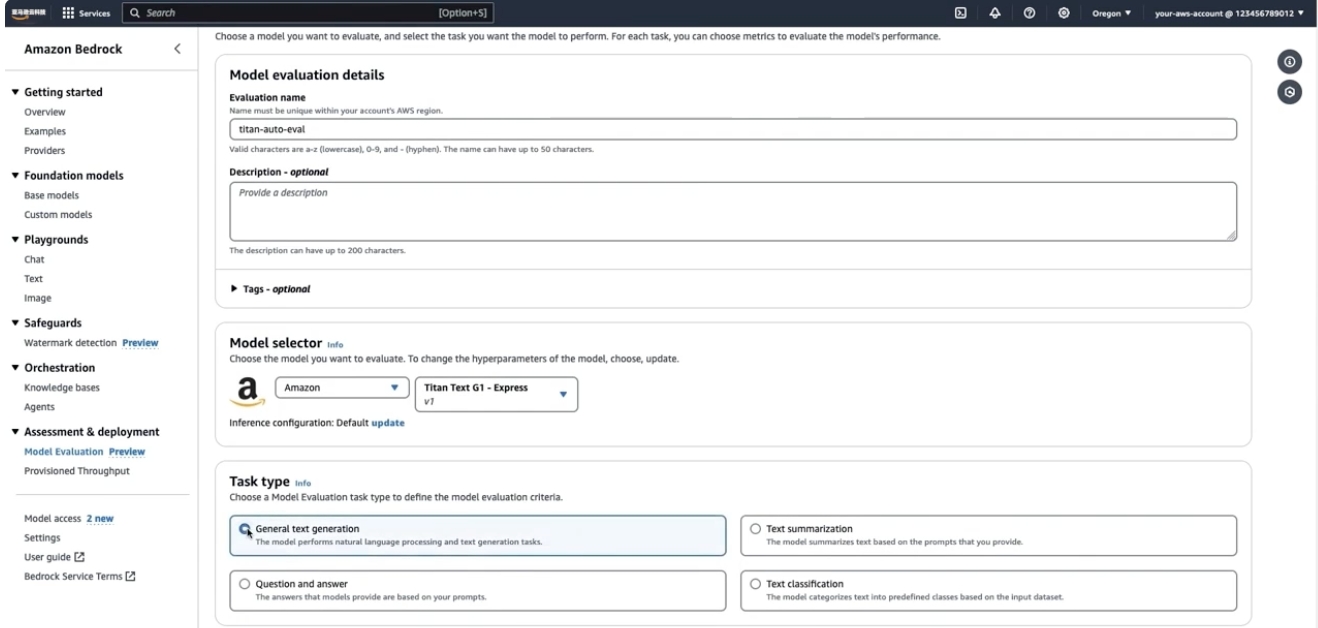Click the help question mark icon
The image size is (1318, 628).
(1029, 13)
